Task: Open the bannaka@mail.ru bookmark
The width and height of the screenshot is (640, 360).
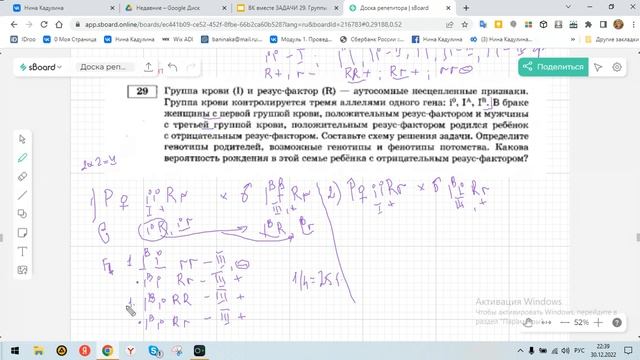Action: pos(232,39)
